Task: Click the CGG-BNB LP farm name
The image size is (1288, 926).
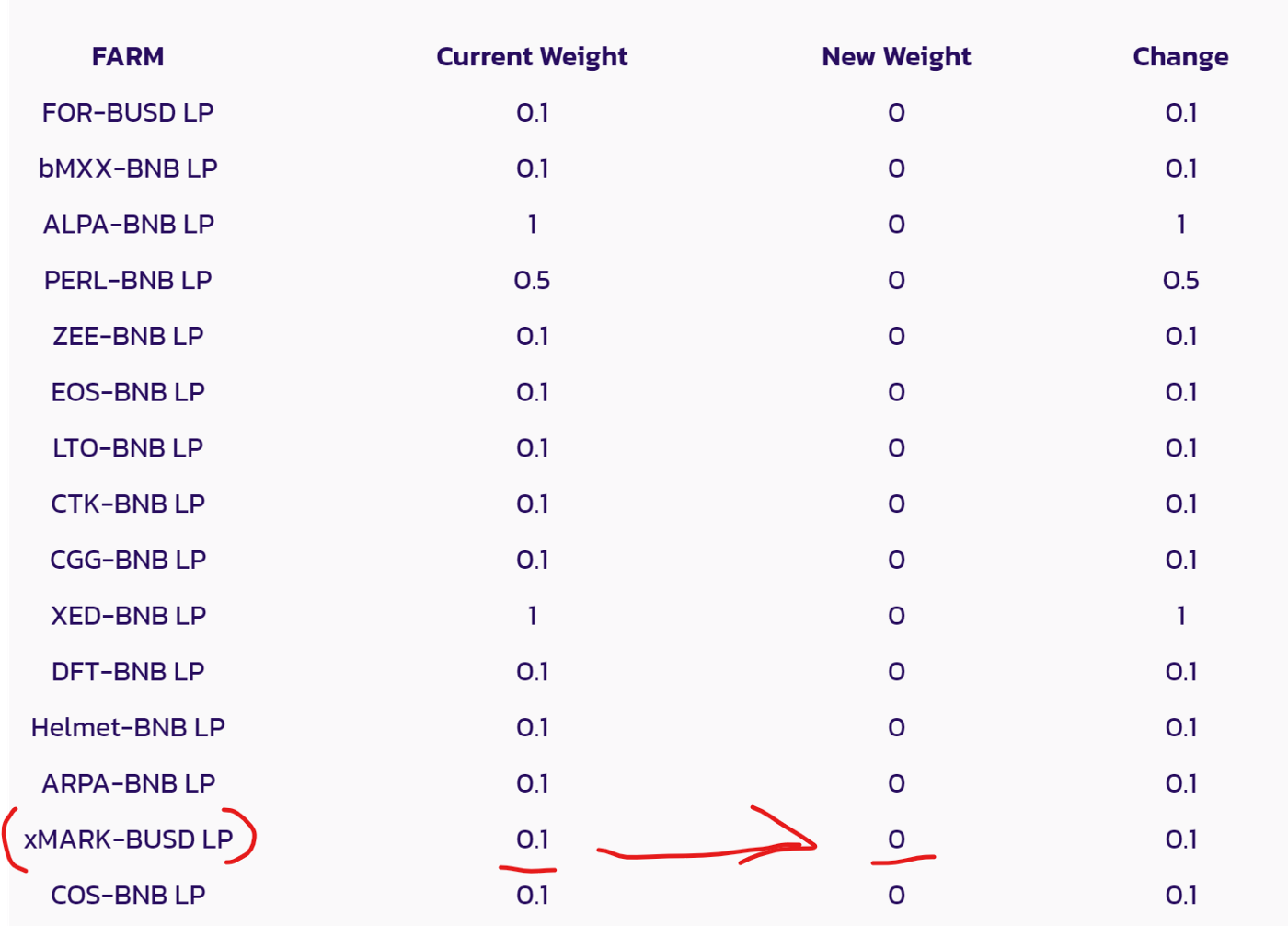Action: (128, 560)
